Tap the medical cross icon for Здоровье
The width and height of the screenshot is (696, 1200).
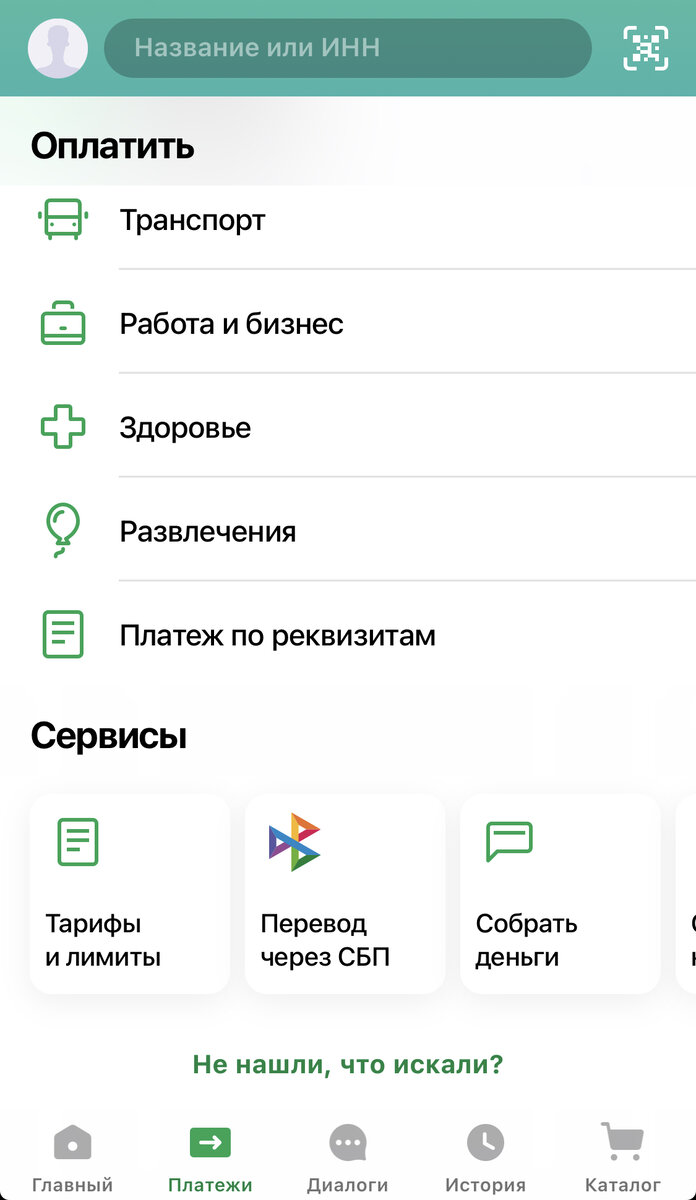(x=63, y=428)
